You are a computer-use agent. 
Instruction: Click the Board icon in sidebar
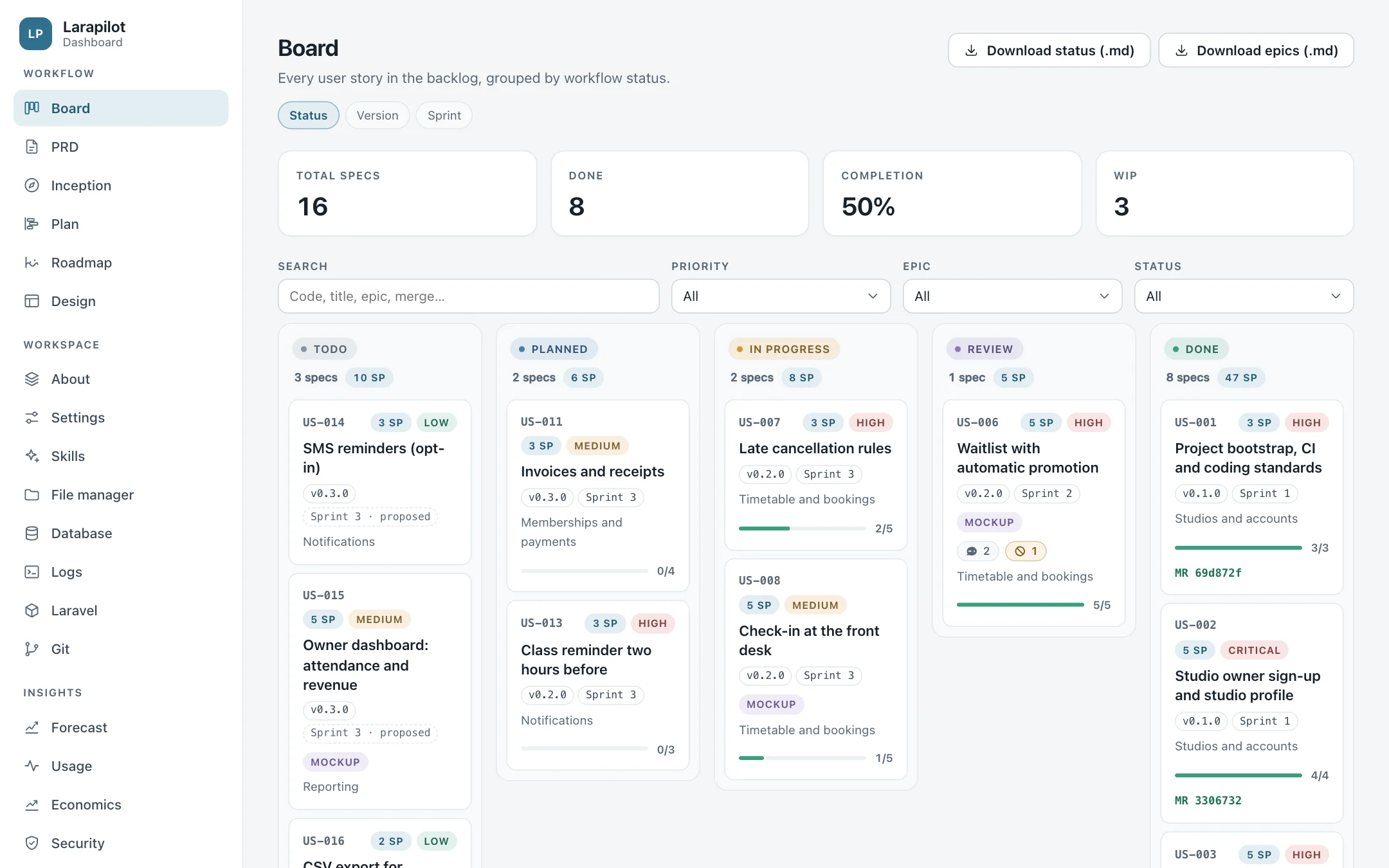click(32, 108)
